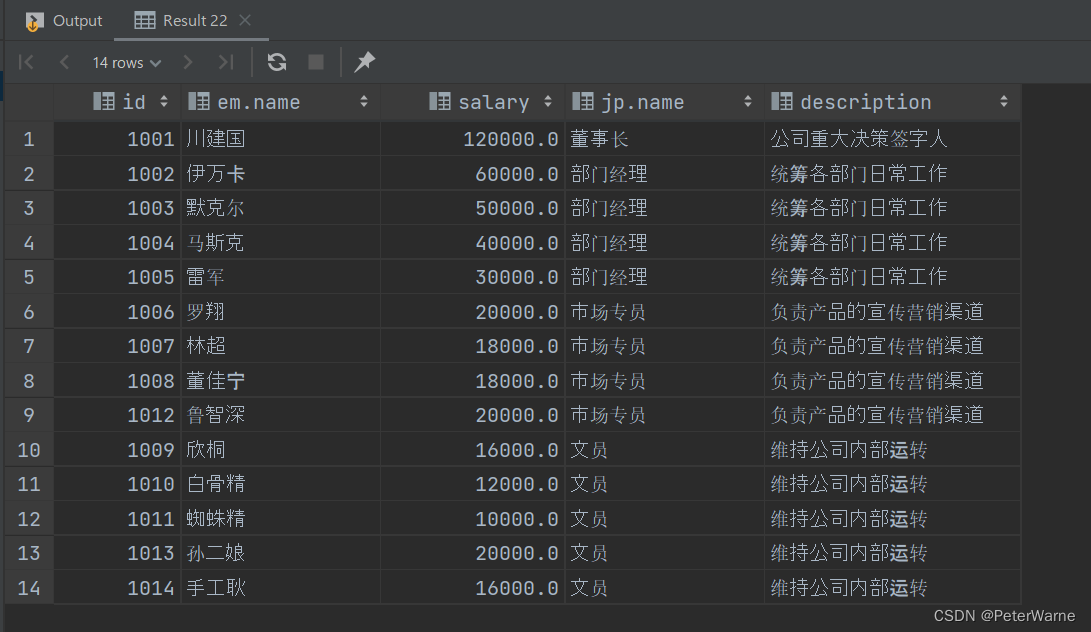
Task: Pin the result tab
Action: (x=365, y=62)
